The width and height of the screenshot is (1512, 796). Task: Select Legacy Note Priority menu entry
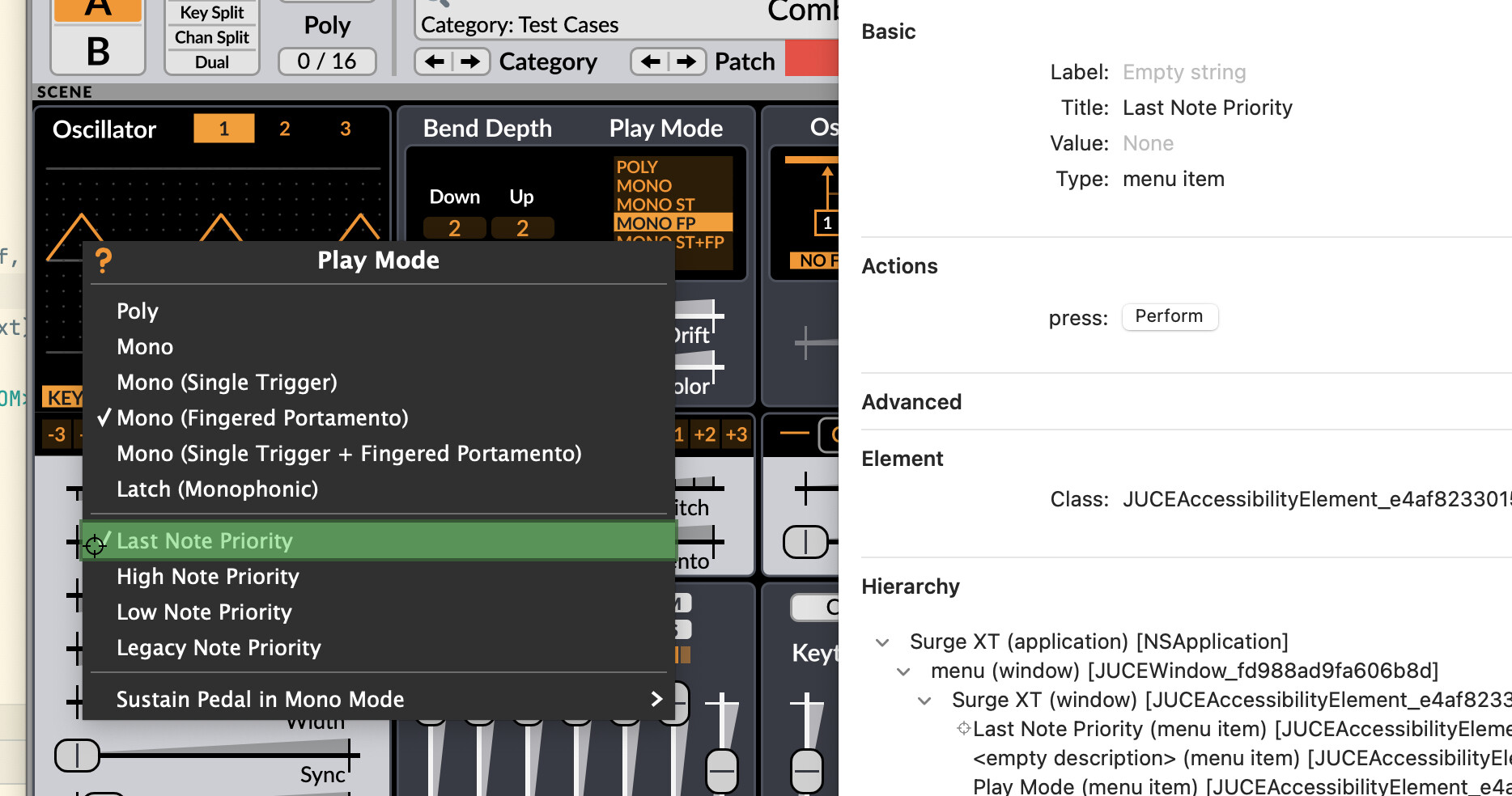(379, 648)
